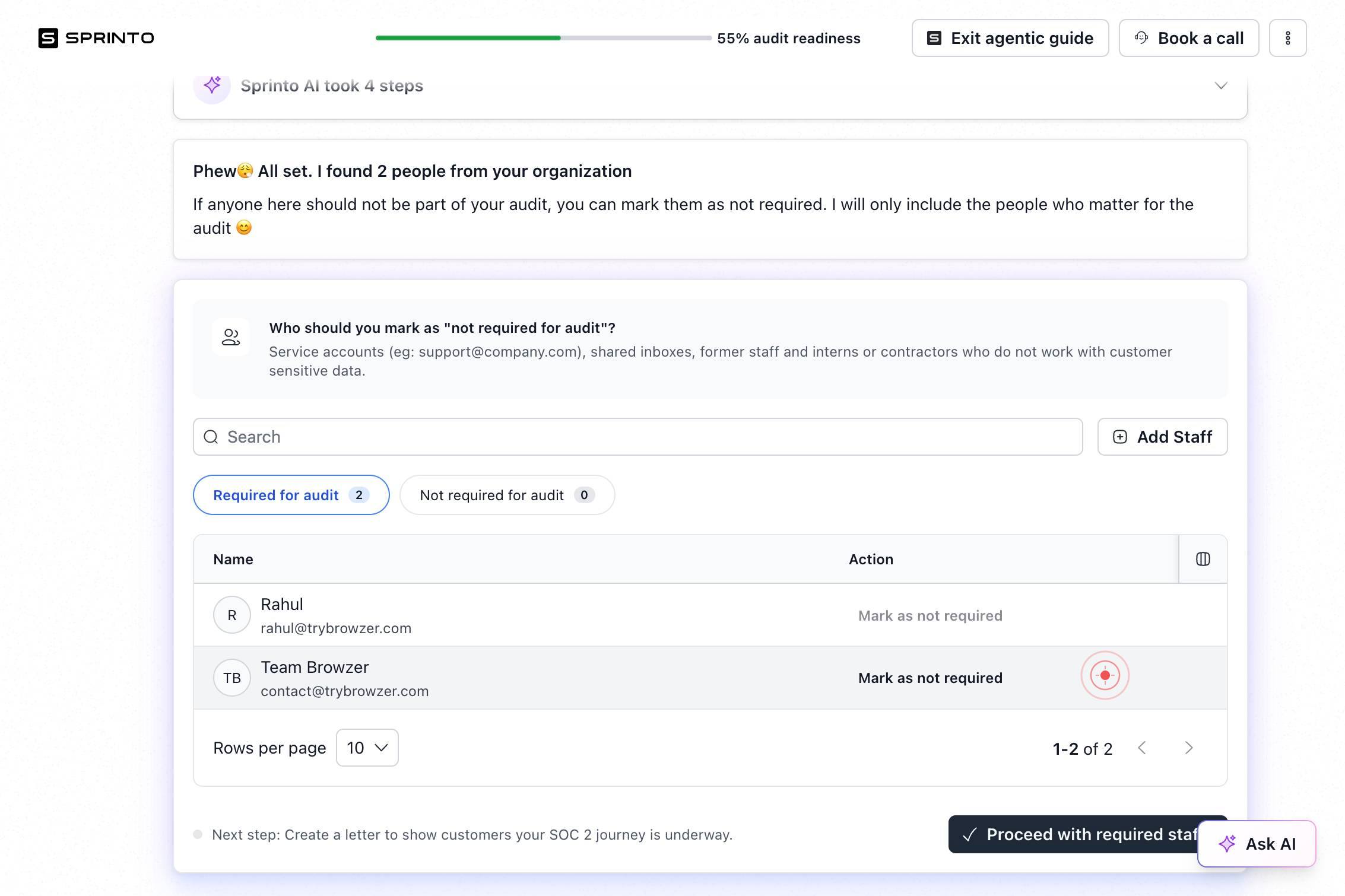Viewport: 1345px width, 896px height.
Task: Expand the Sprinto AI took 4 steps section
Action: point(1220,85)
